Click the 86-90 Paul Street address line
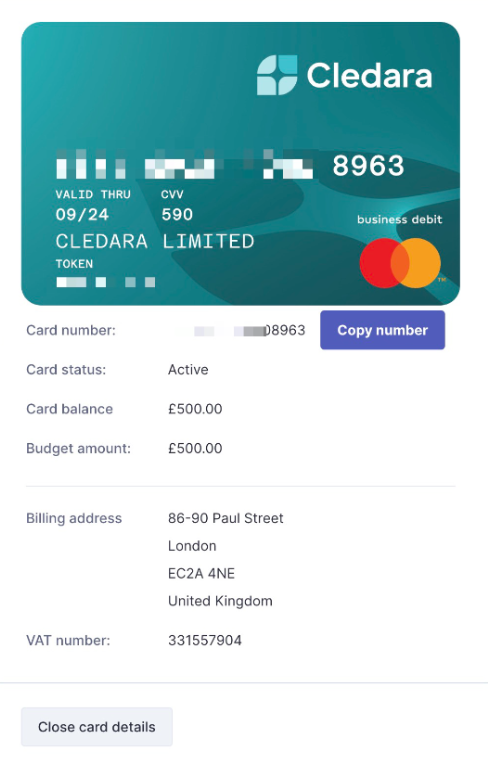Screen dimensions: 488x762 click(226, 518)
